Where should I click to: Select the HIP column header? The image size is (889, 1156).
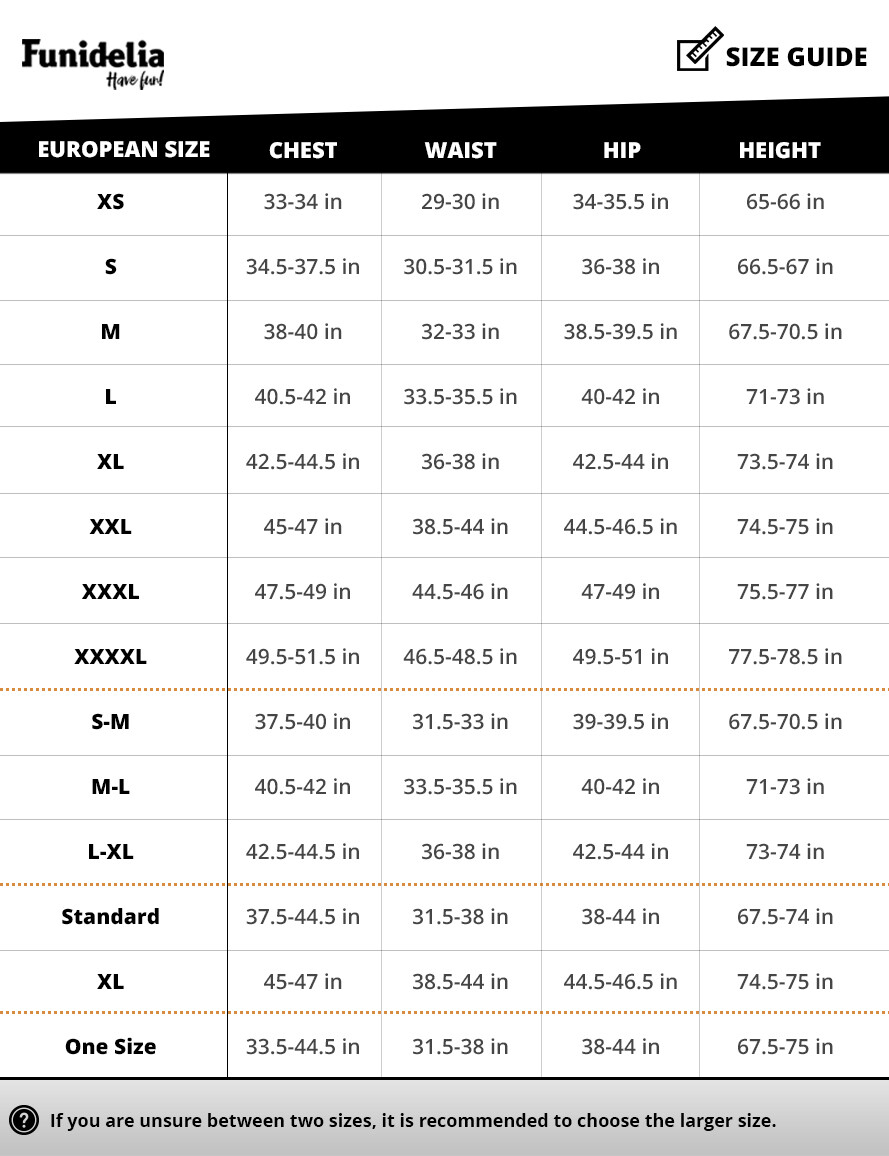pyautogui.click(x=621, y=150)
